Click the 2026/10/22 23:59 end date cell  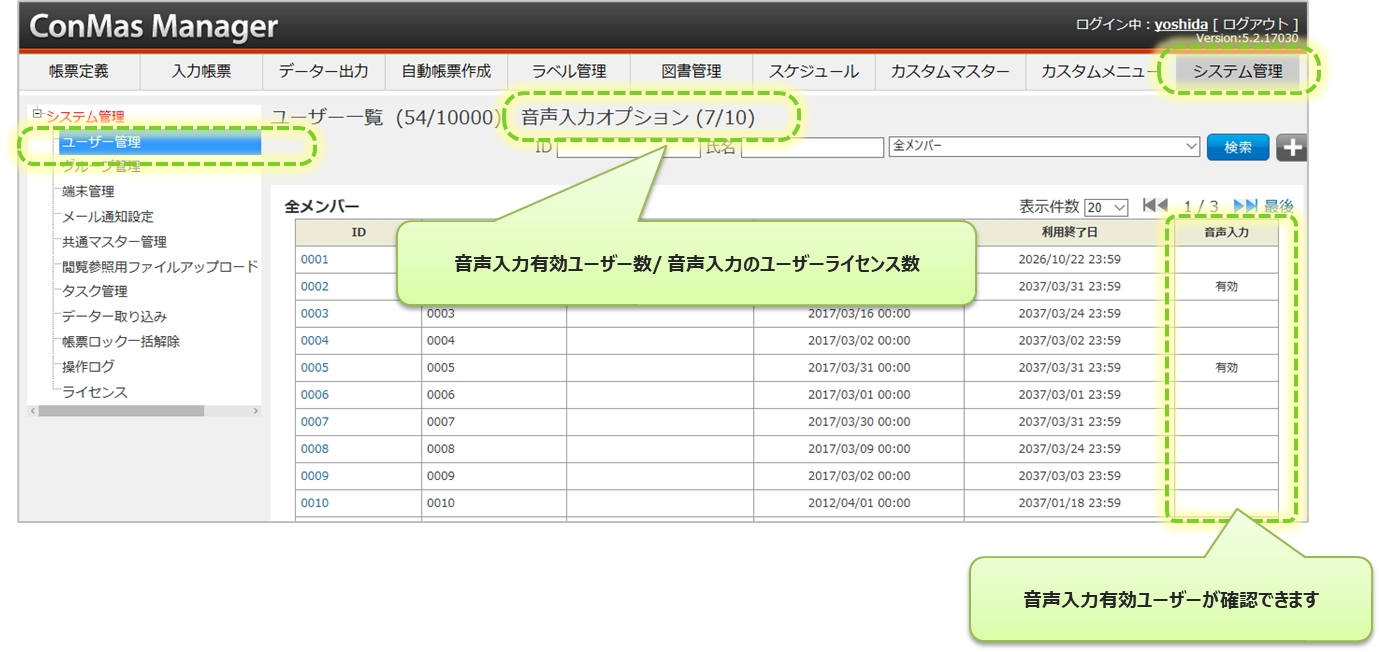[x=1069, y=259]
